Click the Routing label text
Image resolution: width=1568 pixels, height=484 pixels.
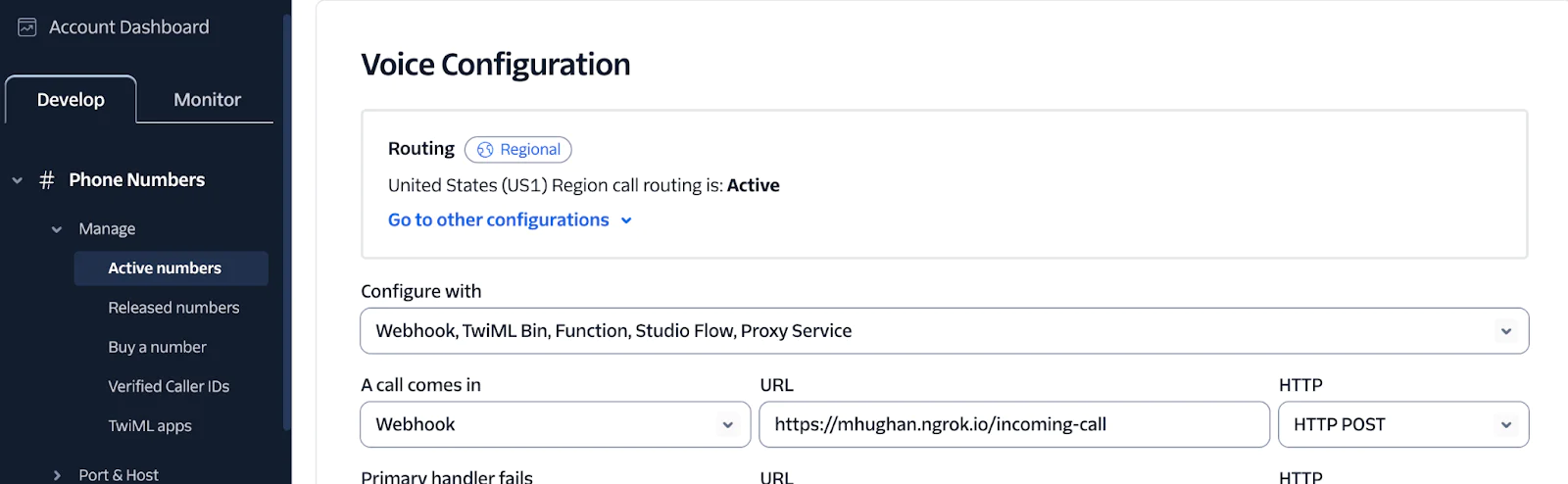click(421, 149)
